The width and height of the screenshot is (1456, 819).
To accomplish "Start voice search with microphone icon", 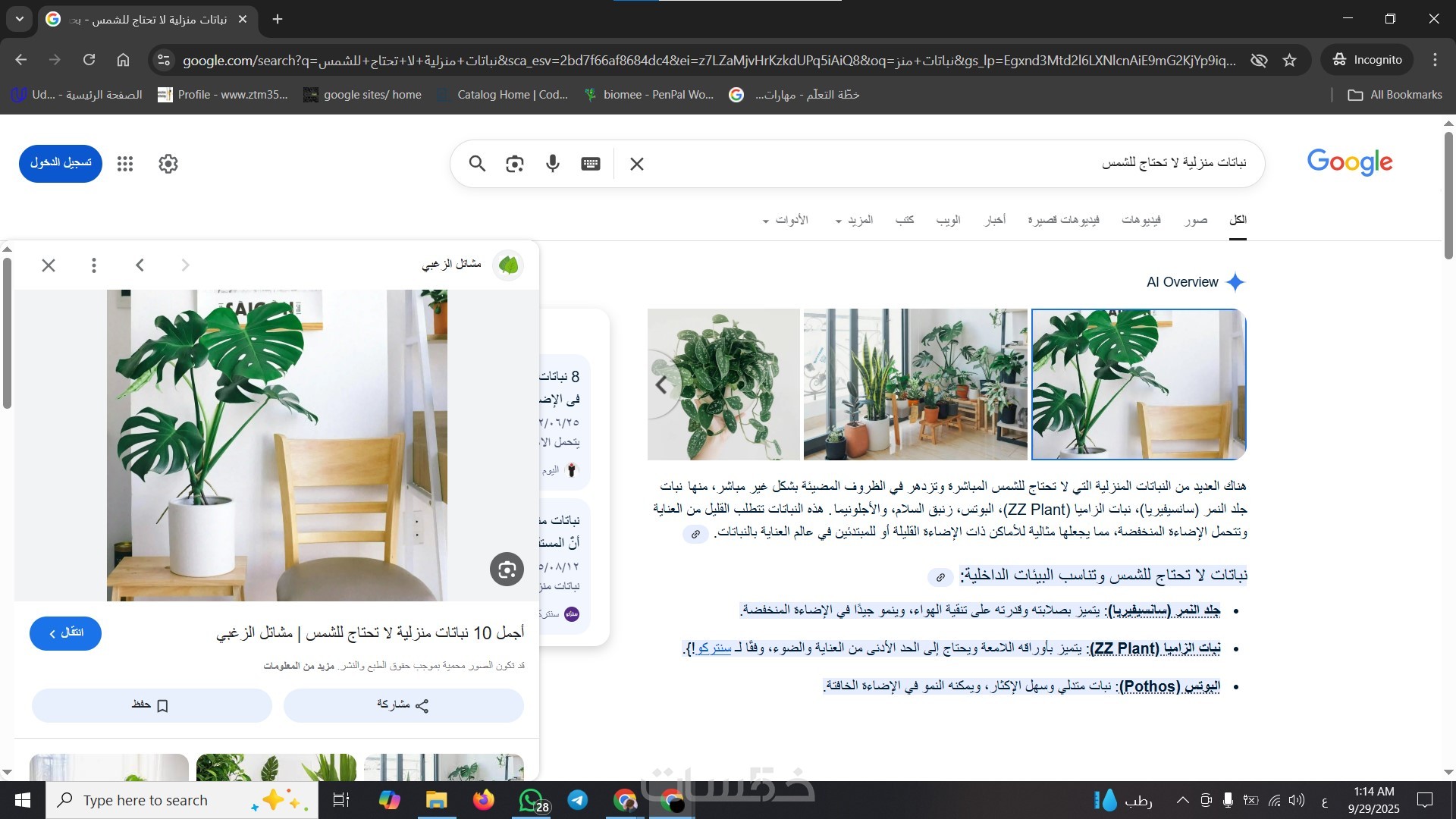I will tap(553, 164).
